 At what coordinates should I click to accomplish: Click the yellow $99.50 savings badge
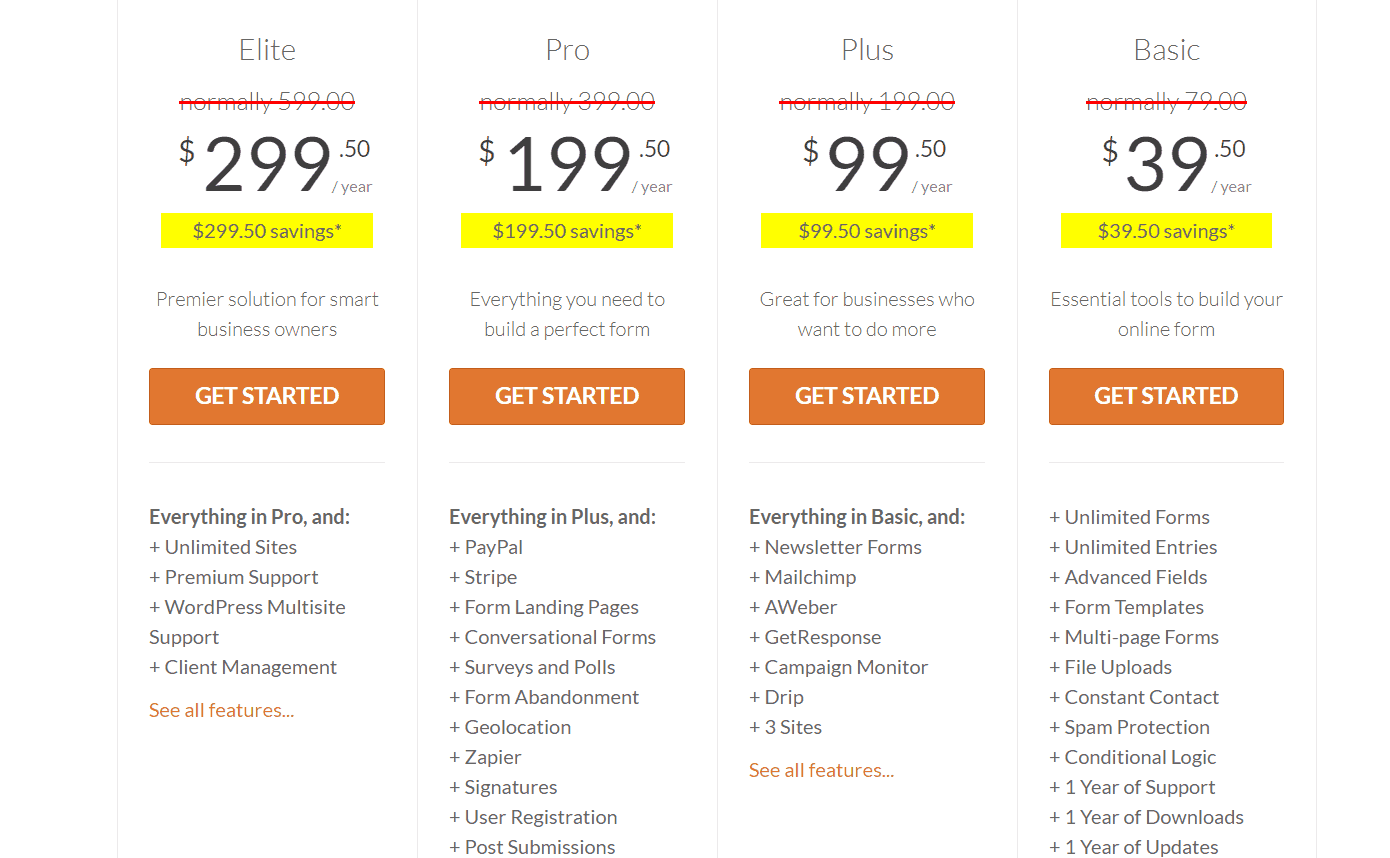click(867, 231)
